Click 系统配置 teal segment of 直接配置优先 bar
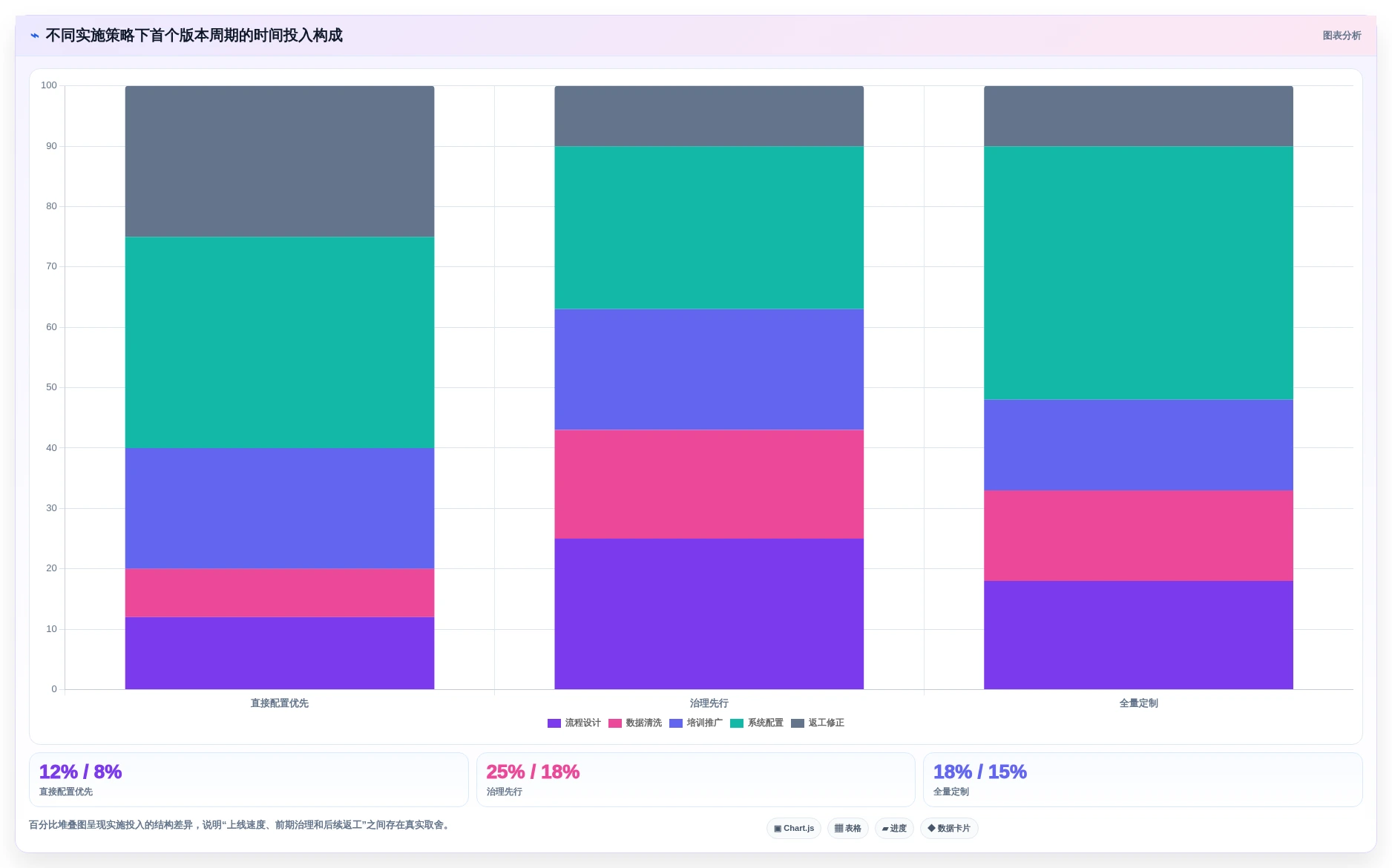Viewport: 1392px width, 868px height. click(280, 342)
